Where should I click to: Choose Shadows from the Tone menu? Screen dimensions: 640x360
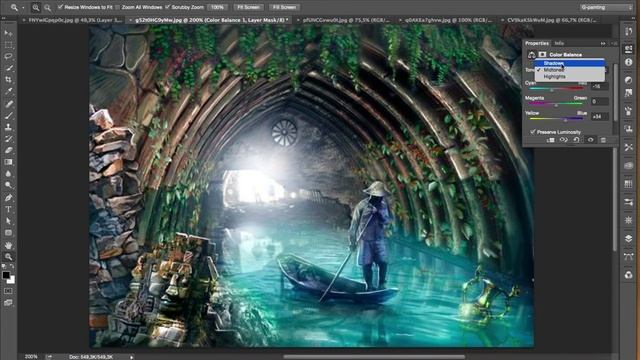click(569, 63)
